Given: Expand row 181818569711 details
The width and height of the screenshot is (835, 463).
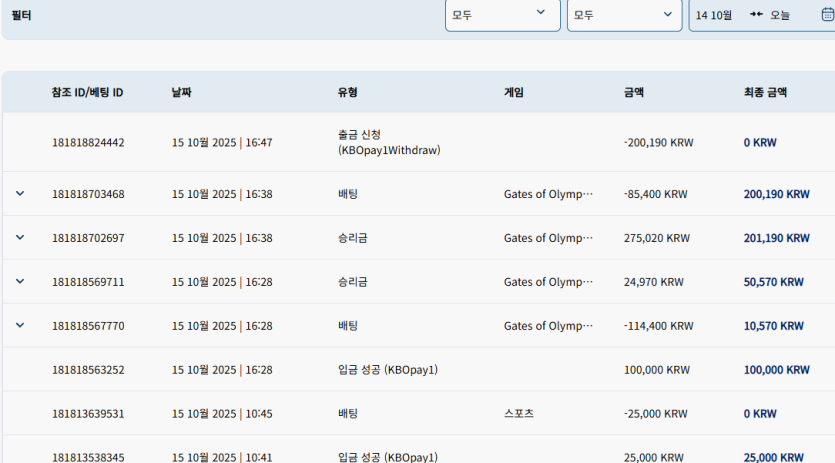Looking at the screenshot, I should [20, 281].
